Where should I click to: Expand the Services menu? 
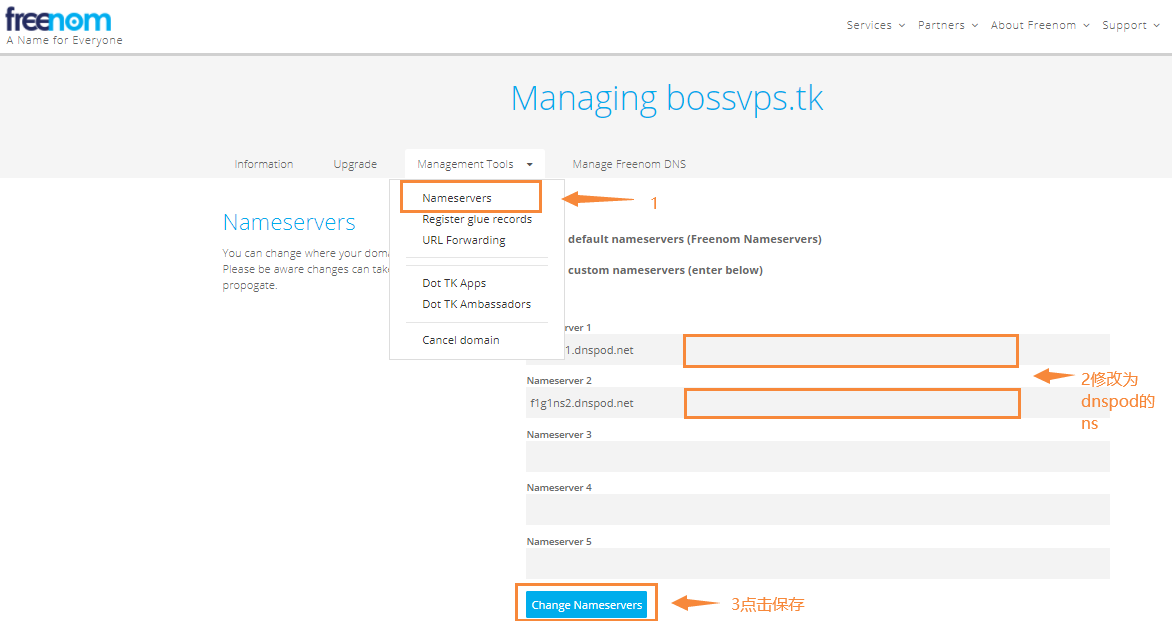tap(875, 25)
